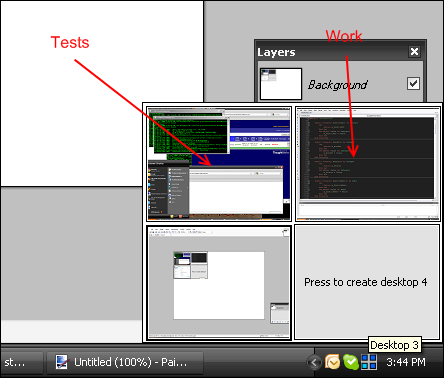Expand hidden tray icons with the arrow

coord(314,362)
